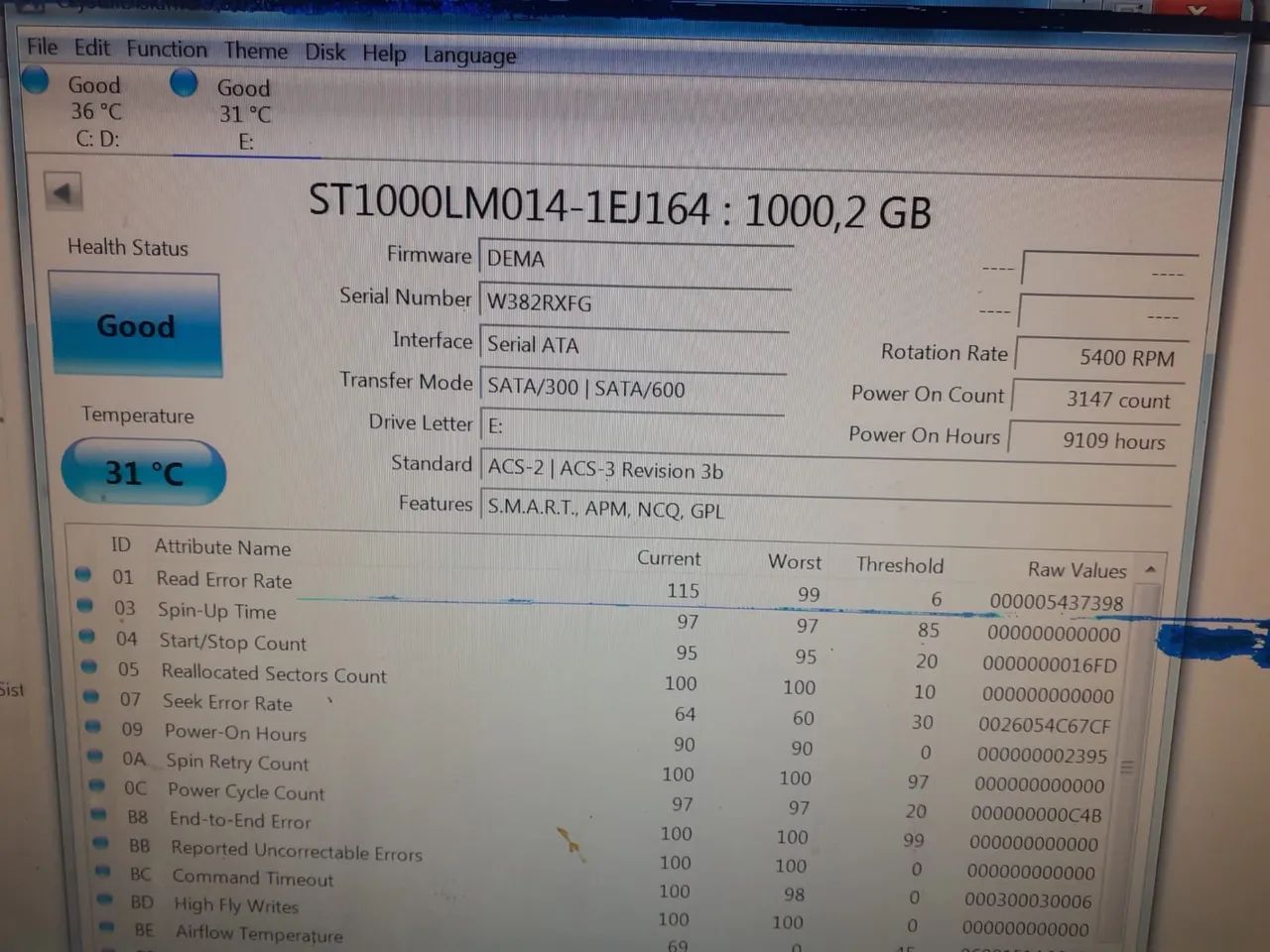The width and height of the screenshot is (1270, 952).
Task: Open the File menu
Action: click(x=42, y=47)
